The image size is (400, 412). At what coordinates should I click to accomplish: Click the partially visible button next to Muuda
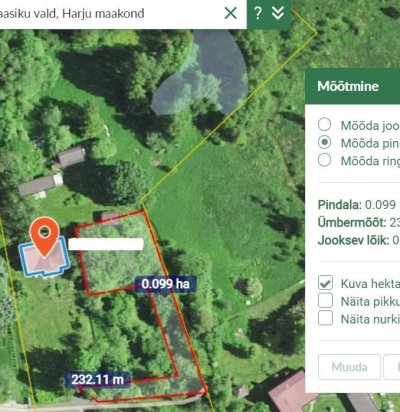[392, 367]
